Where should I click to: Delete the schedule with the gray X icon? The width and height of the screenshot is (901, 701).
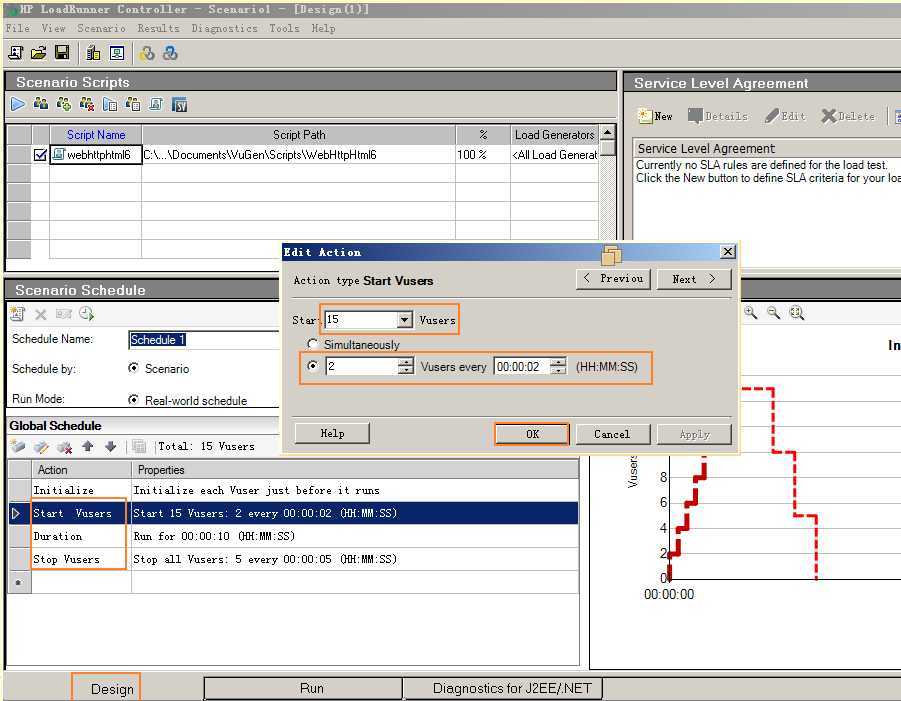point(40,314)
